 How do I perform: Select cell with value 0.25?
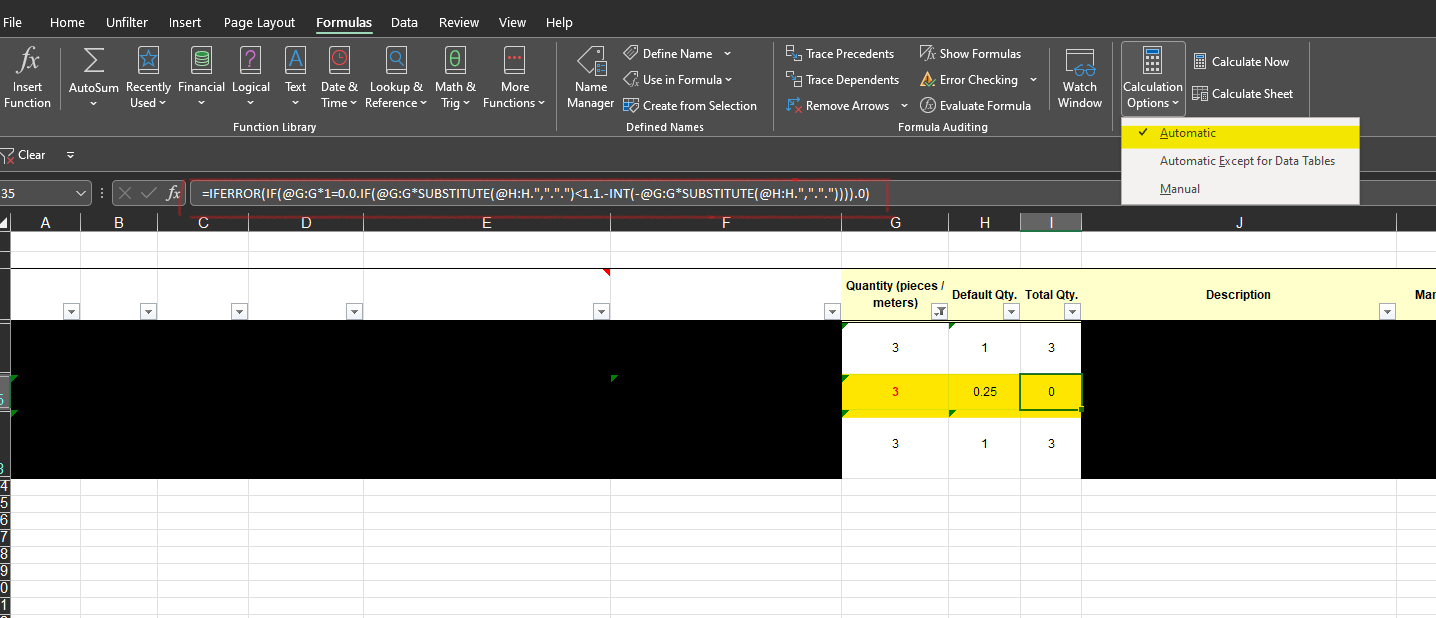click(x=985, y=392)
